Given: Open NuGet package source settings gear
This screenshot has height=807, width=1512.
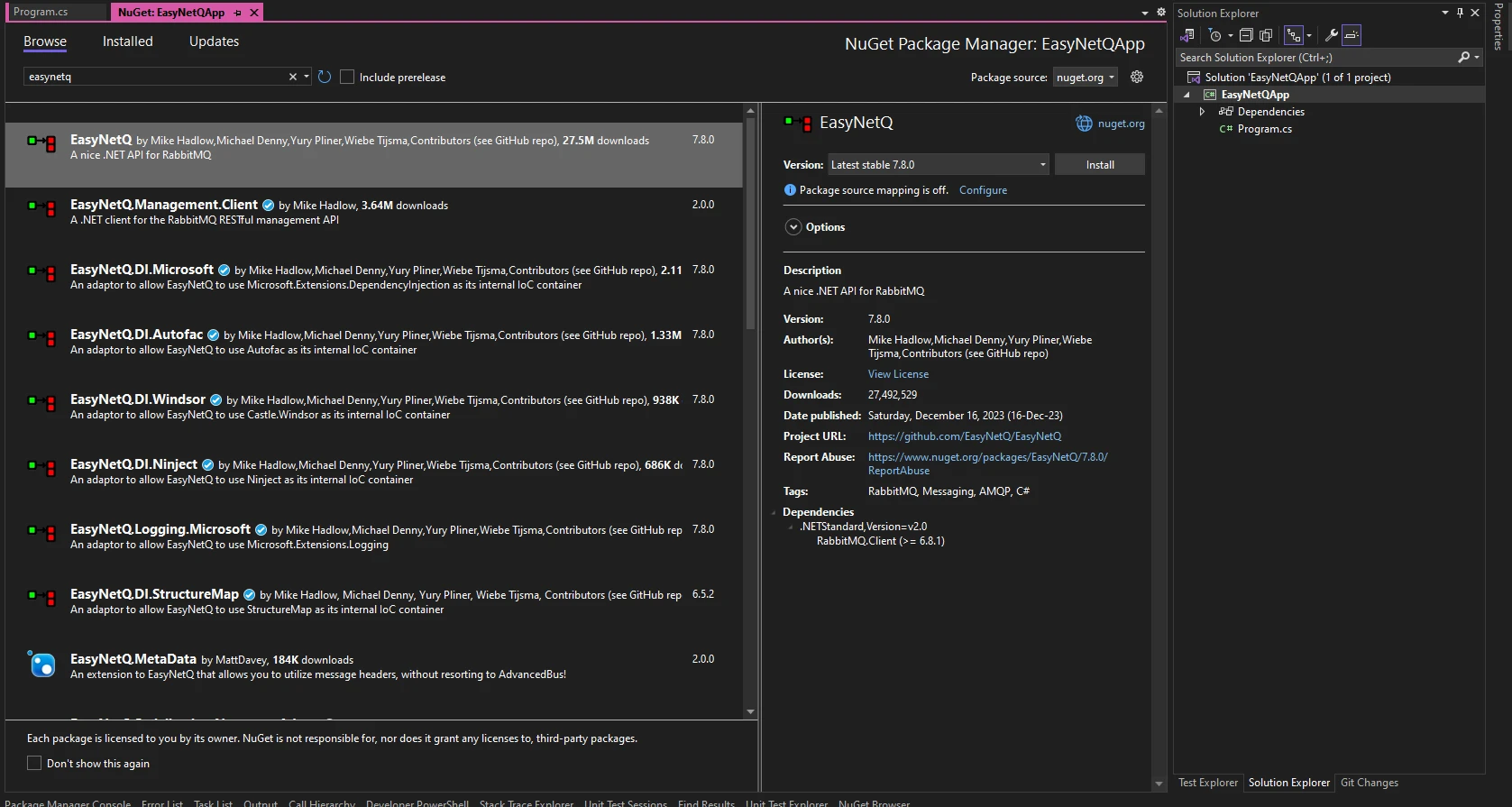Looking at the screenshot, I should (x=1137, y=77).
